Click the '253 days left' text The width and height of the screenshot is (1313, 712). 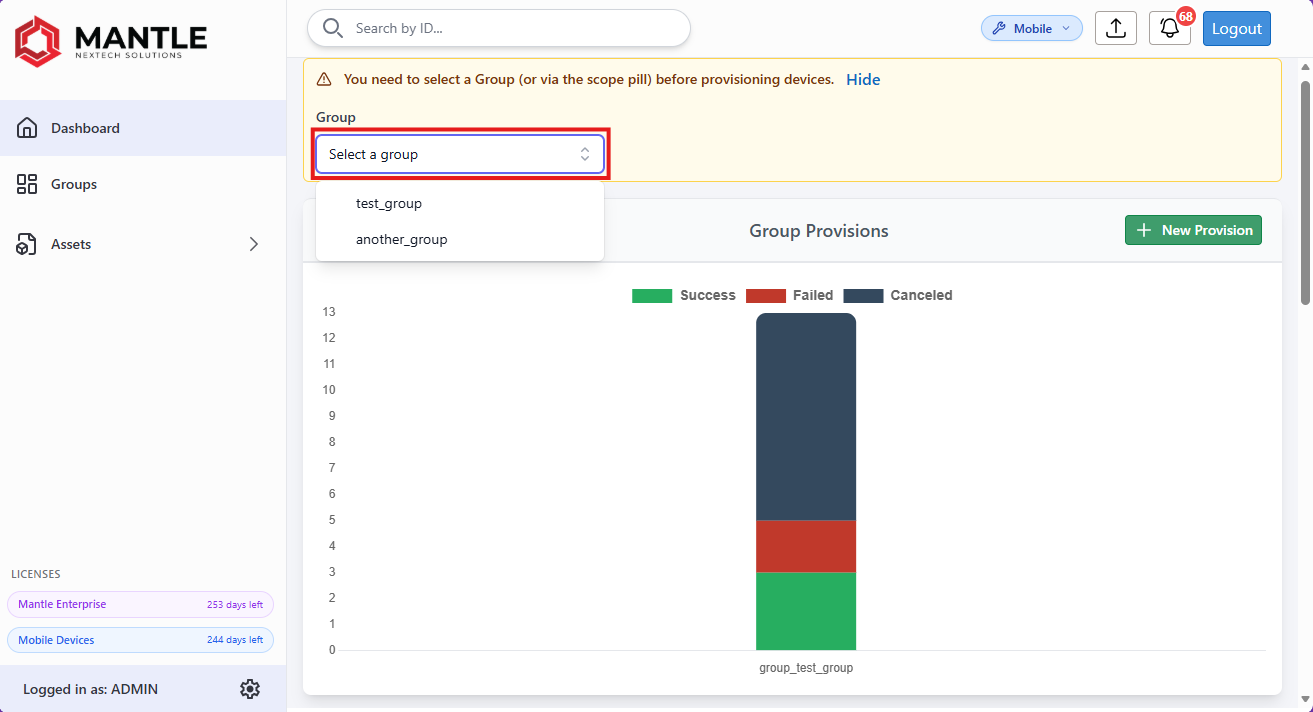[x=235, y=605]
